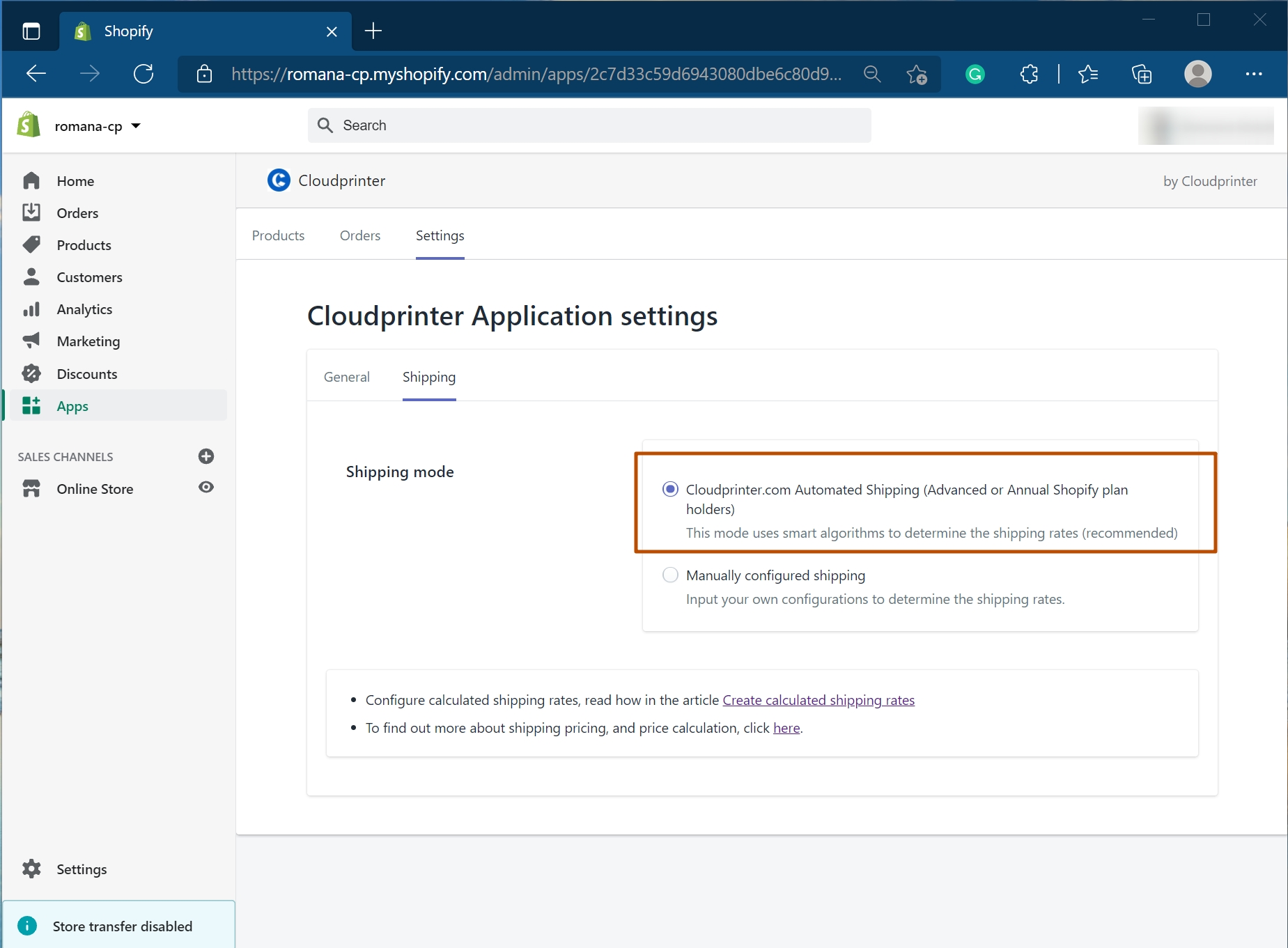
Task: Open Marketing in the sidebar
Action: (x=88, y=341)
